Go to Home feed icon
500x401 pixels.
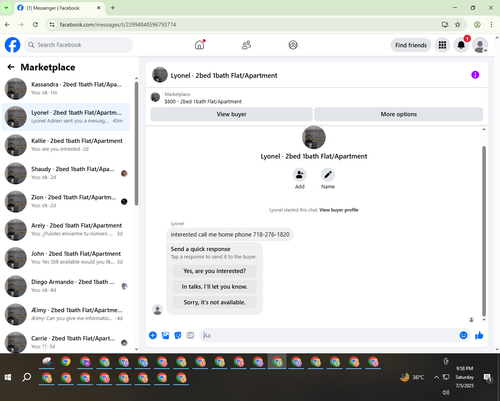tap(200, 45)
